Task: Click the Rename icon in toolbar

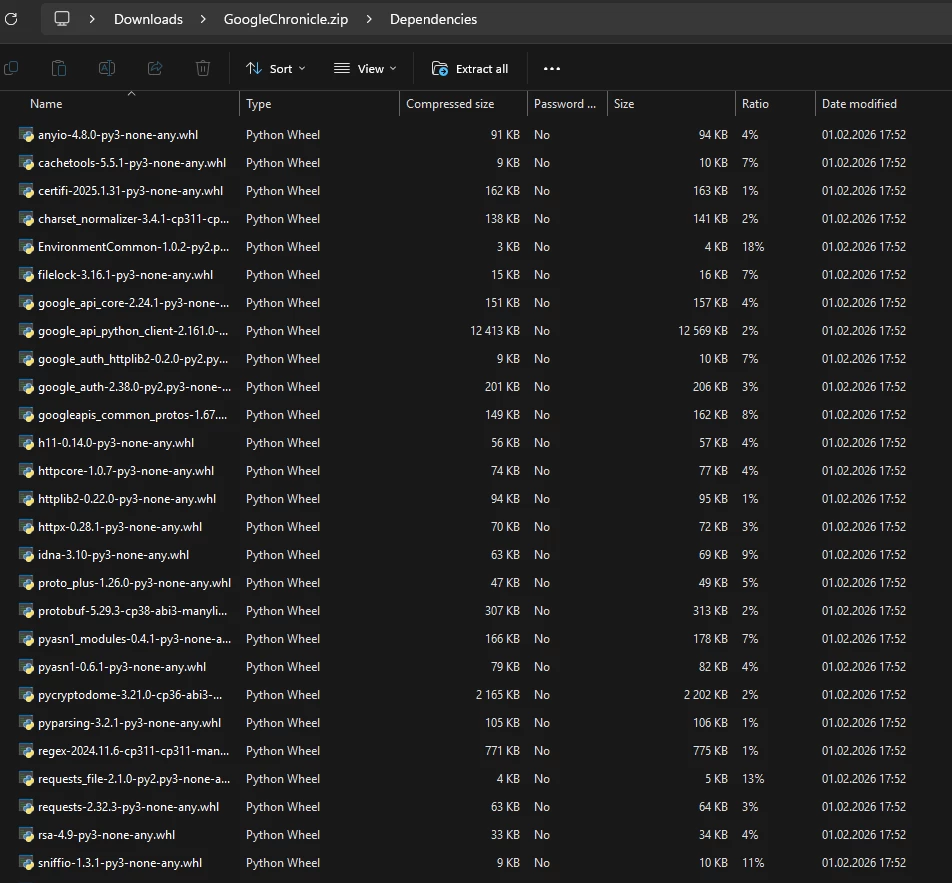Action: click(107, 68)
